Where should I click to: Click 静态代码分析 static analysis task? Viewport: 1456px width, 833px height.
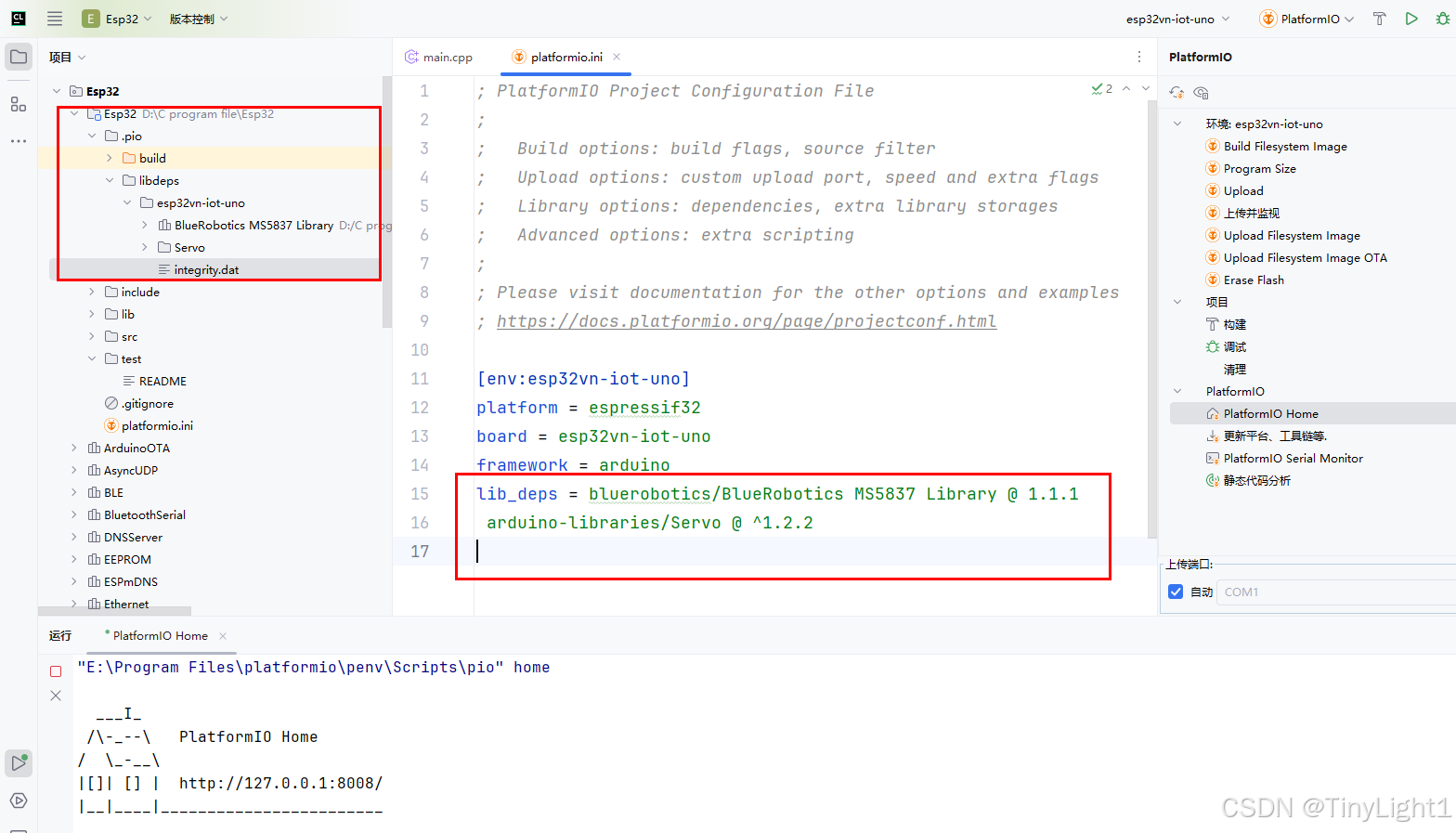(1248, 481)
